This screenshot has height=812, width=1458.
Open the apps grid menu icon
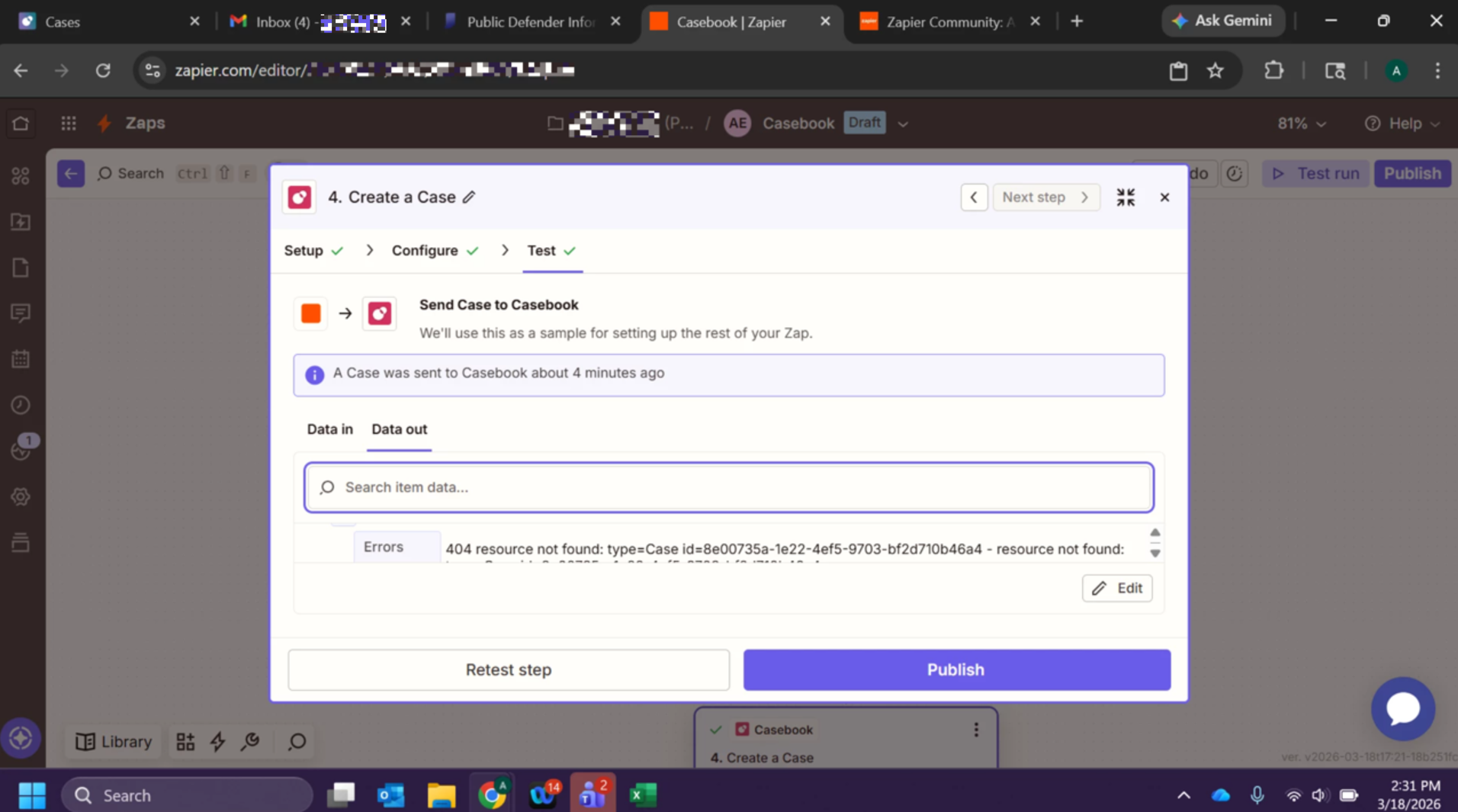click(69, 124)
